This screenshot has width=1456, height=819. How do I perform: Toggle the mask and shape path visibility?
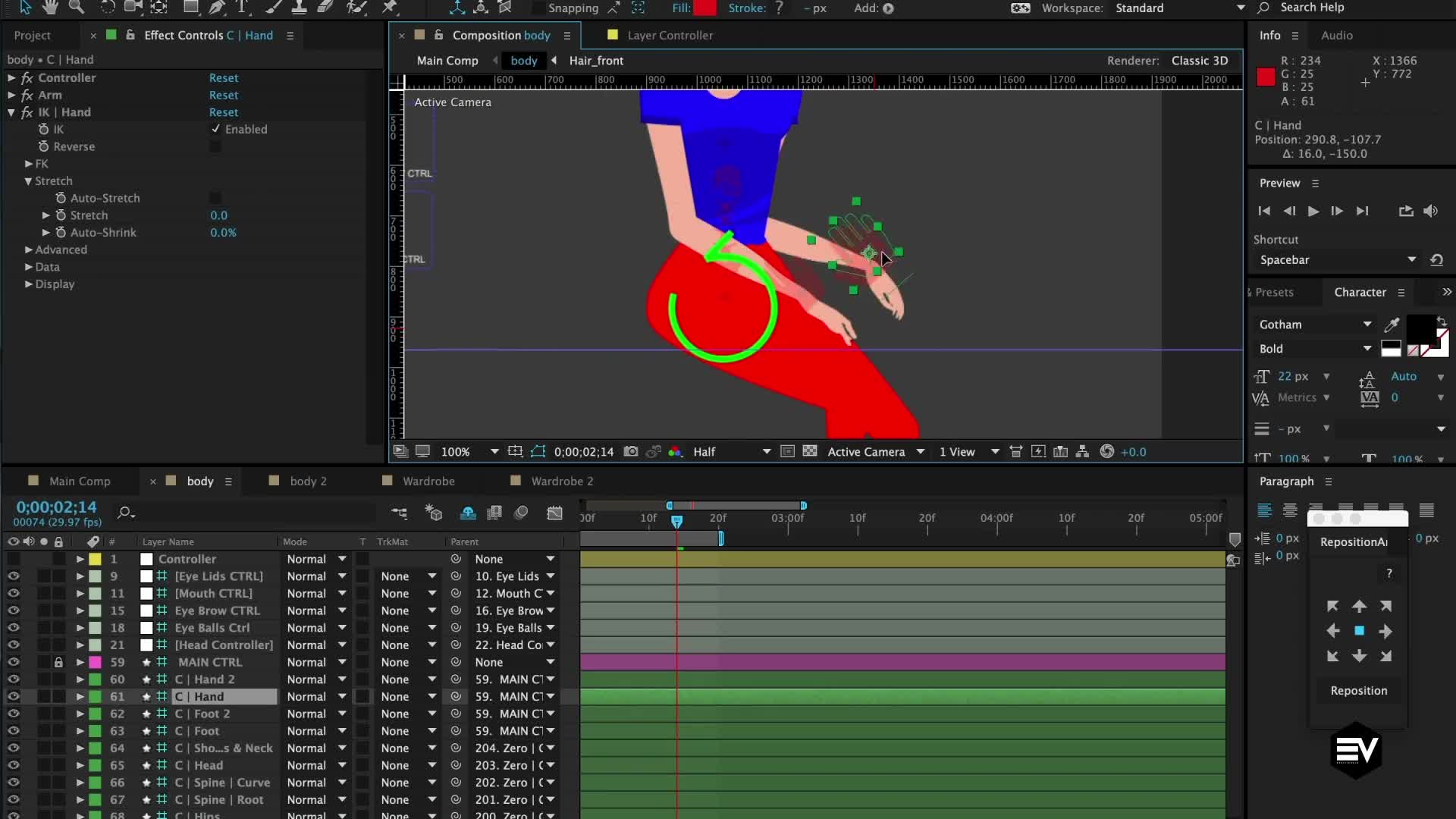click(538, 451)
